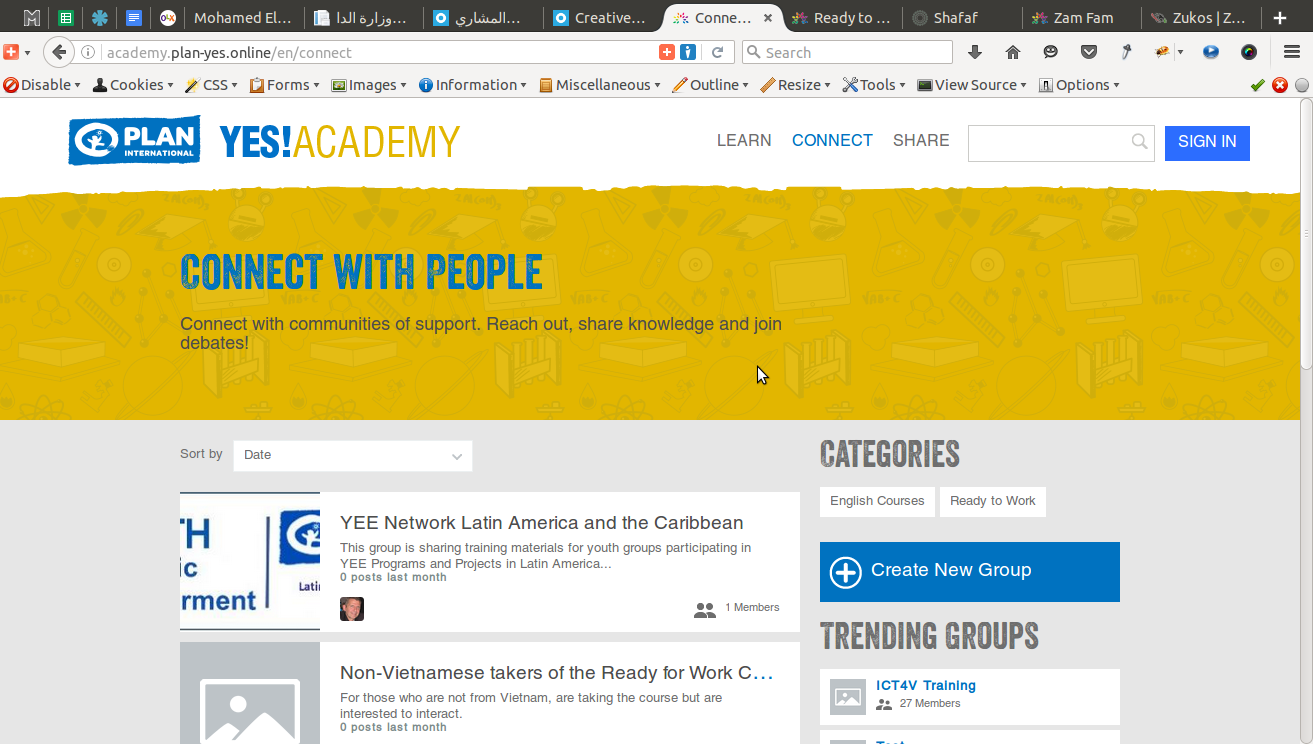
Task: Open the View Source dropdown menu
Action: (x=973, y=85)
